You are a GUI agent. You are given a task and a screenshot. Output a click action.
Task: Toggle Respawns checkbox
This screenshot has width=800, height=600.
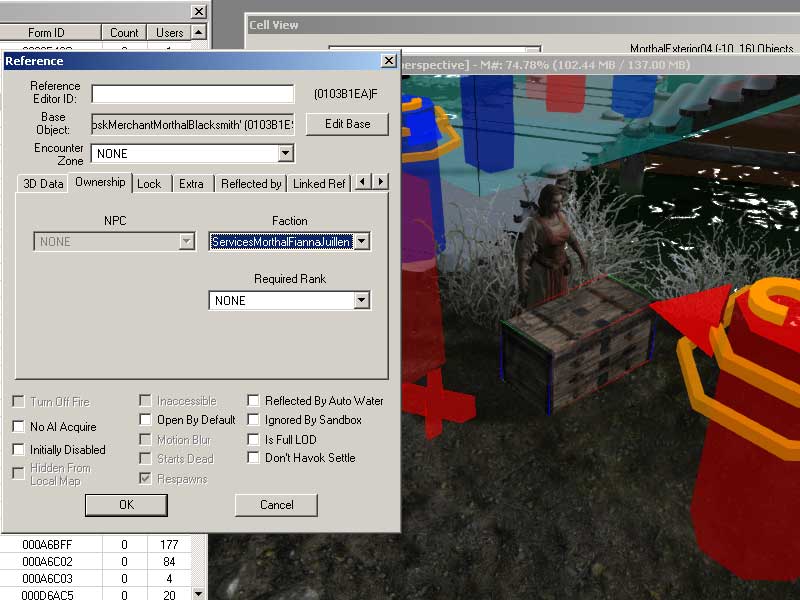click(x=145, y=478)
